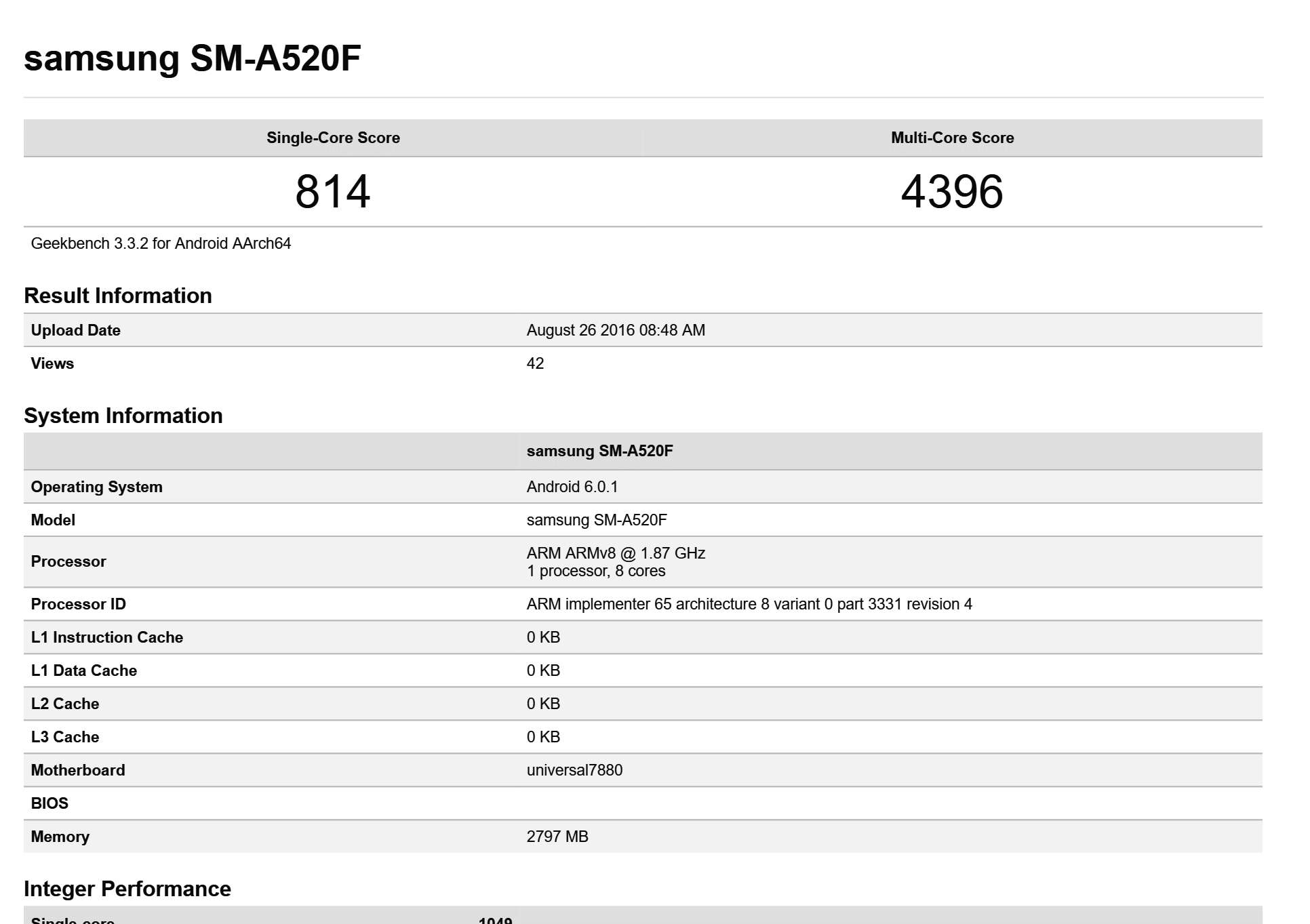The width and height of the screenshot is (1310, 924).
Task: Click the multi-core score 4396
Action: pos(952,191)
